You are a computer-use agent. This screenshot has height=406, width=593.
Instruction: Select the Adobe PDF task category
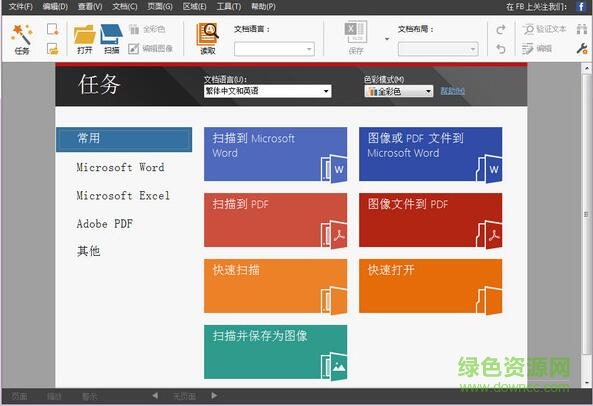105,224
